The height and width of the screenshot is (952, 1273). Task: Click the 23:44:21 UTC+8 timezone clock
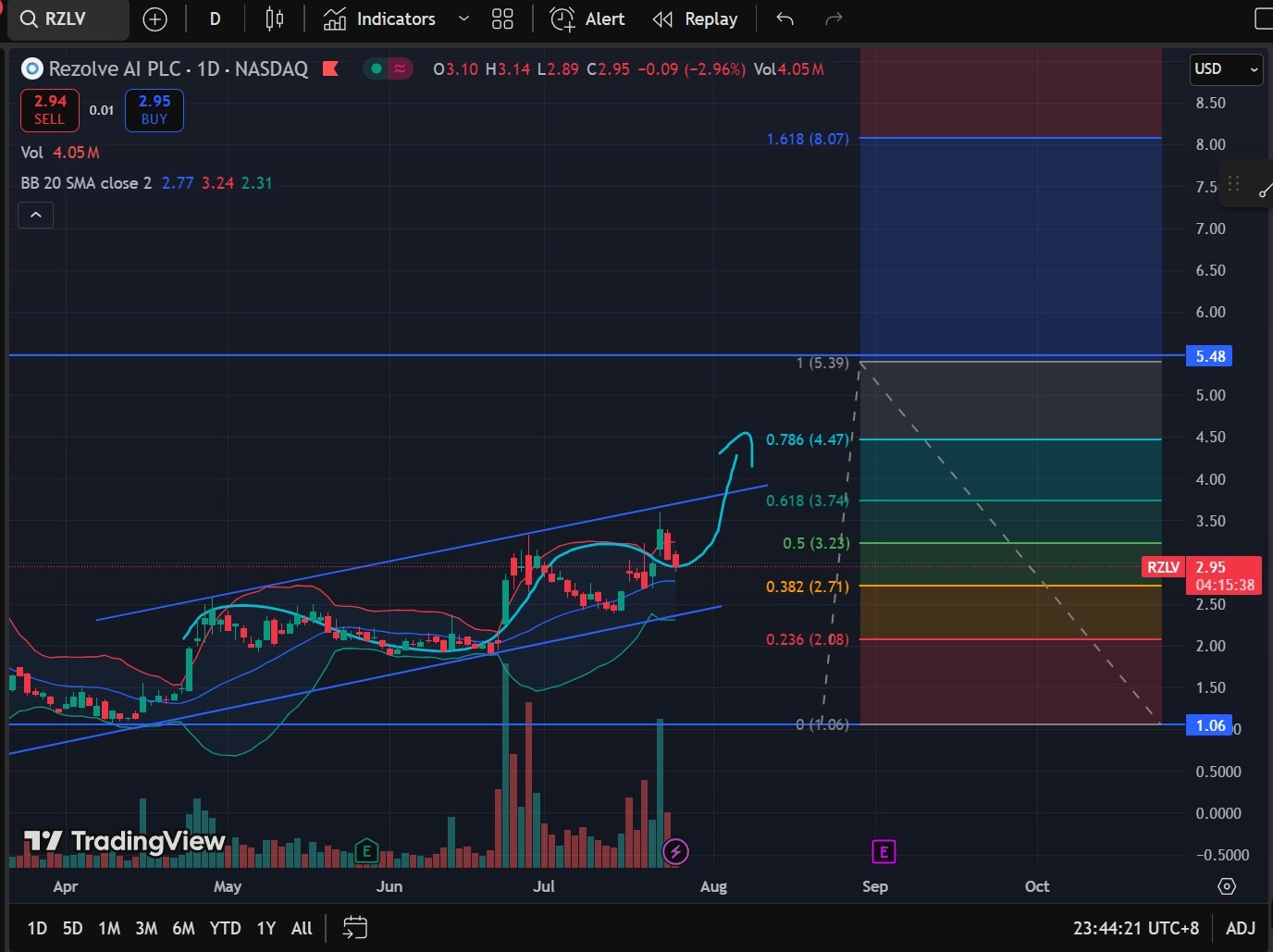(x=1135, y=928)
